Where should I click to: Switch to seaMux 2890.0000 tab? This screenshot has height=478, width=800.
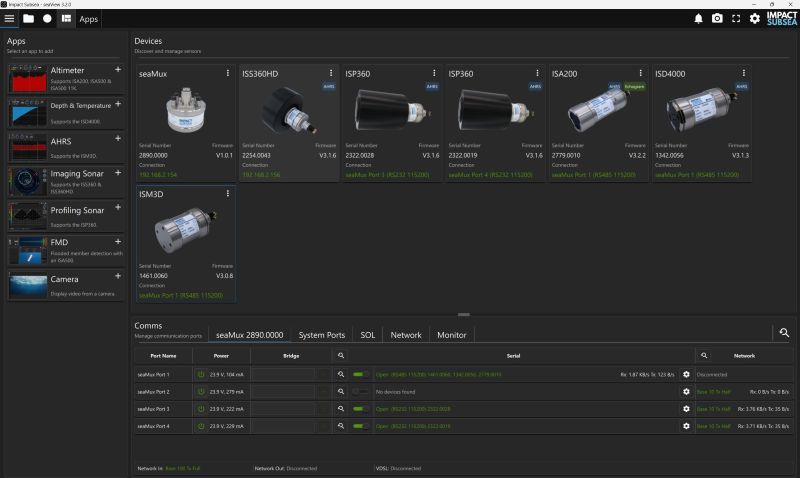pos(249,335)
